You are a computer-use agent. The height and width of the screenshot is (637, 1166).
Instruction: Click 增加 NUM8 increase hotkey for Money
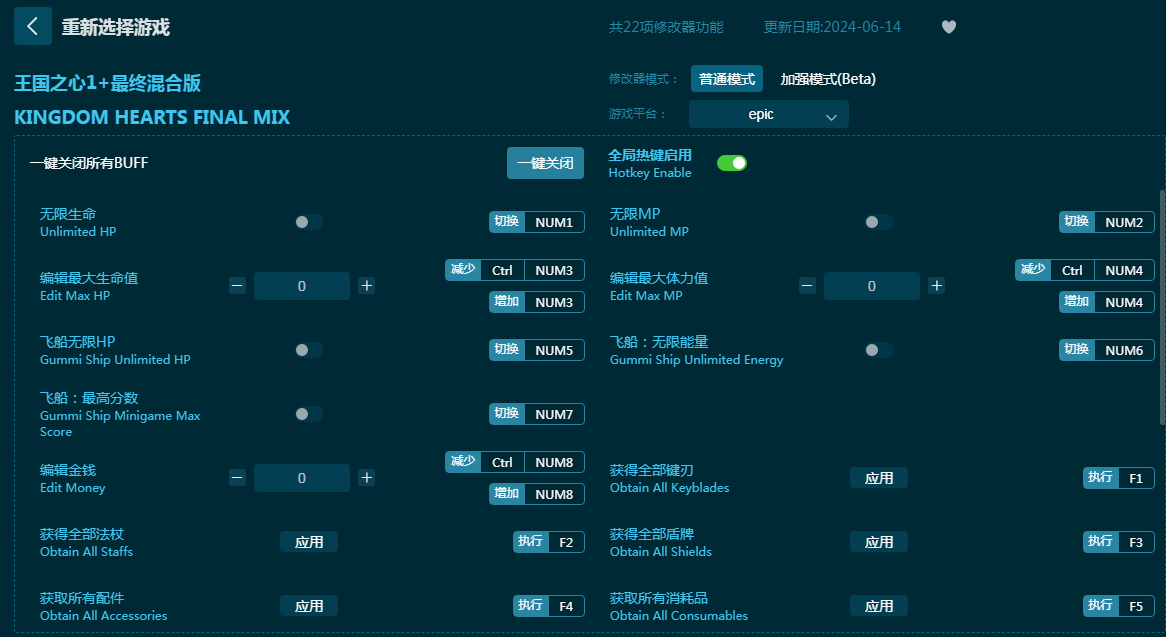pyautogui.click(x=537, y=494)
